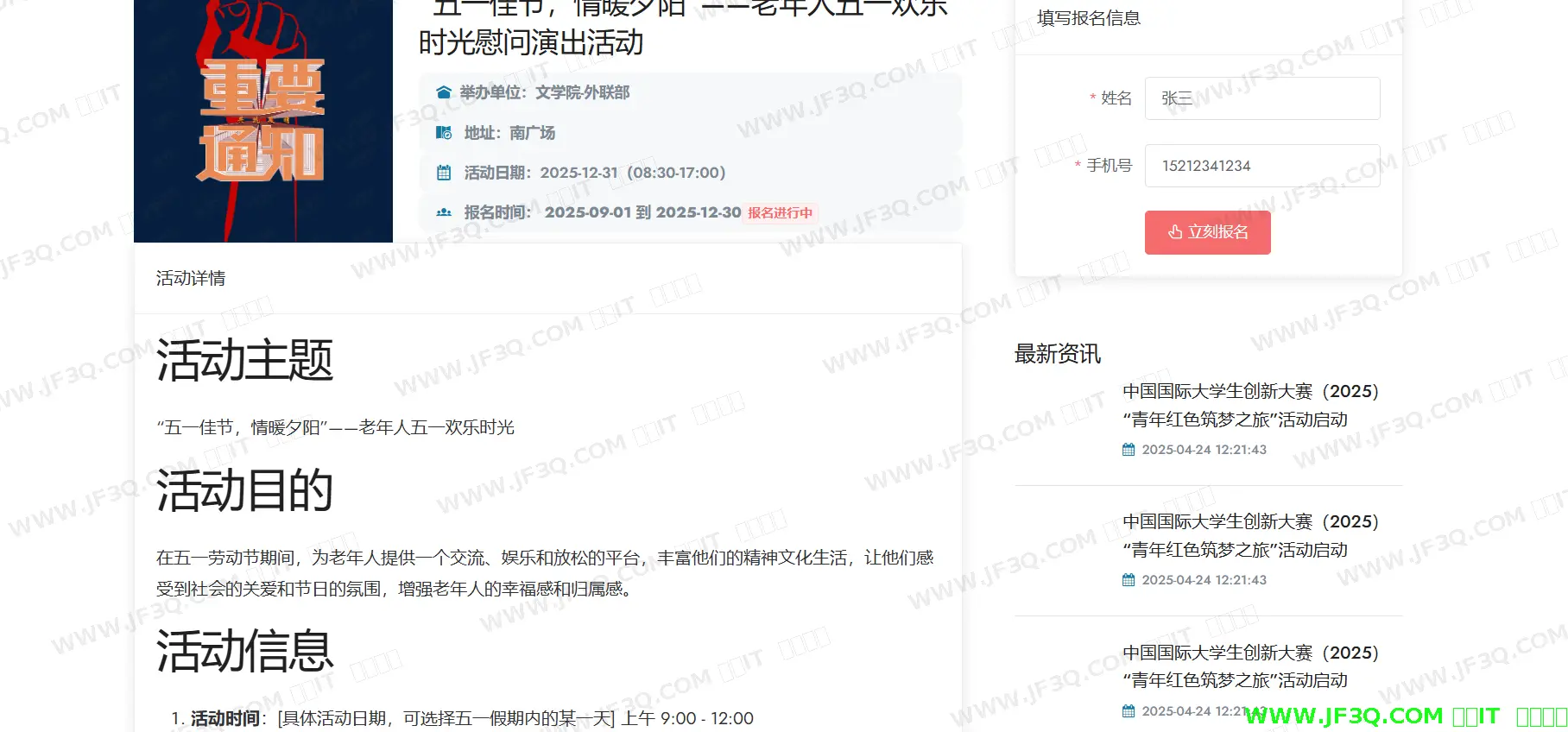This screenshot has width=1568, height=732.
Task: Click the 报名进行中 status badge
Action: point(780,213)
